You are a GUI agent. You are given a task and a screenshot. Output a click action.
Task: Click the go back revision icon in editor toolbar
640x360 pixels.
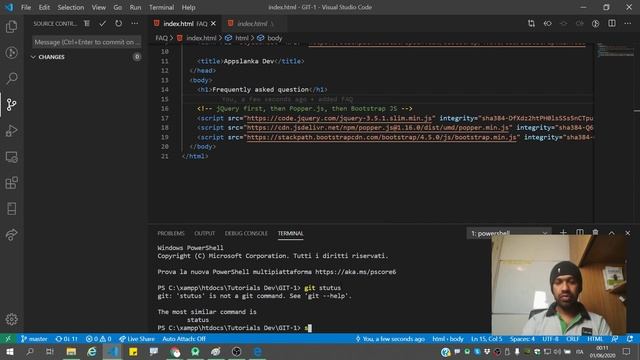pos(547,24)
